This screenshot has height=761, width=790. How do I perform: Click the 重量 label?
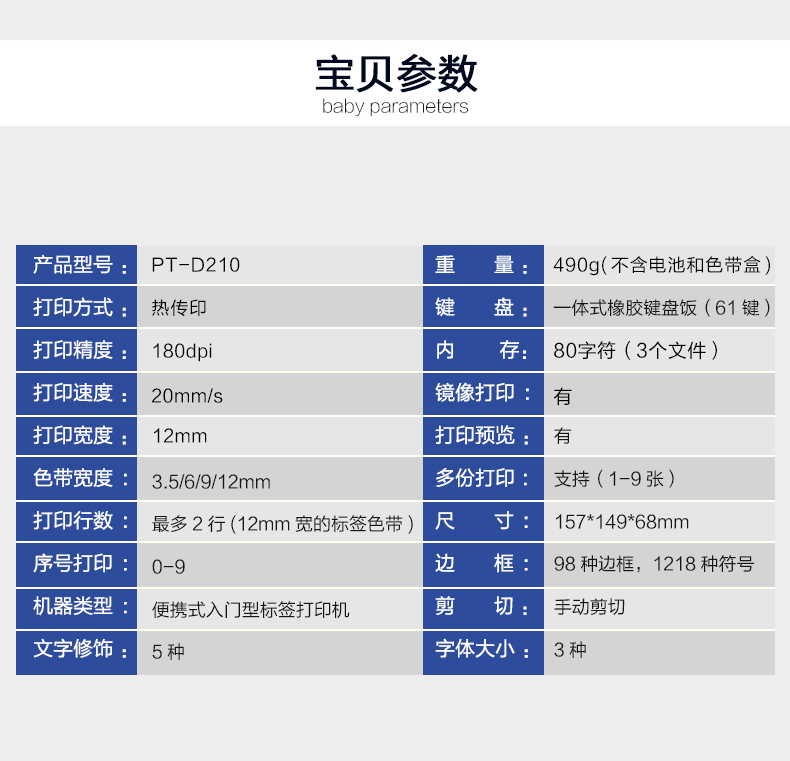[x=483, y=265]
